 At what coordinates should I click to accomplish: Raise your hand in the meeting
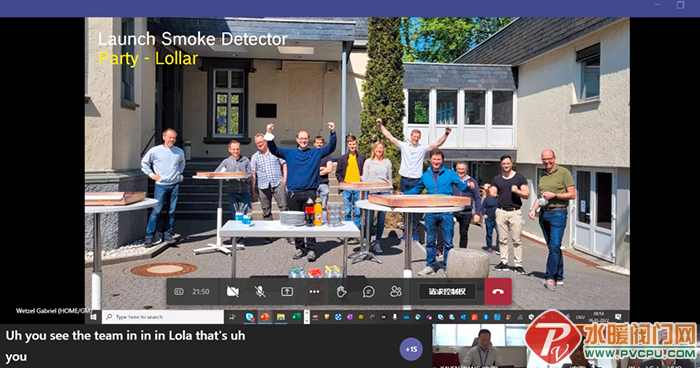pyautogui.click(x=342, y=292)
